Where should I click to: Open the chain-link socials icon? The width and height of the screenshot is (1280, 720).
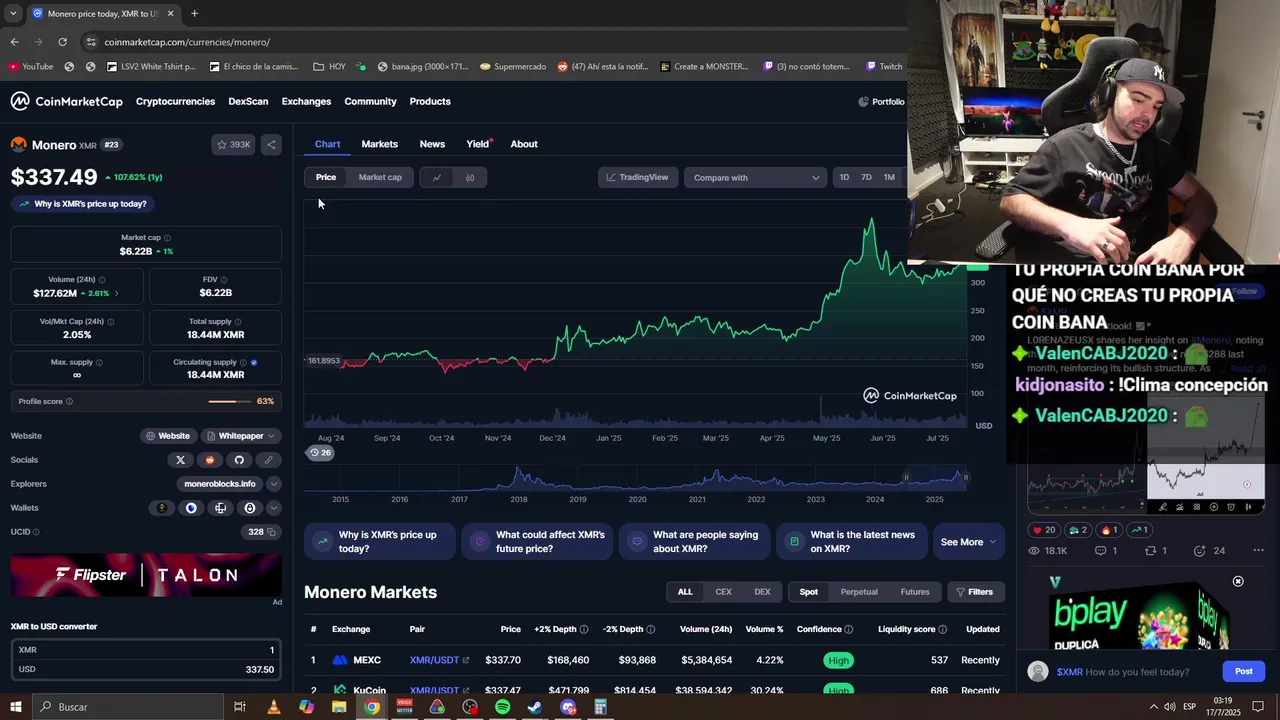click(268, 460)
